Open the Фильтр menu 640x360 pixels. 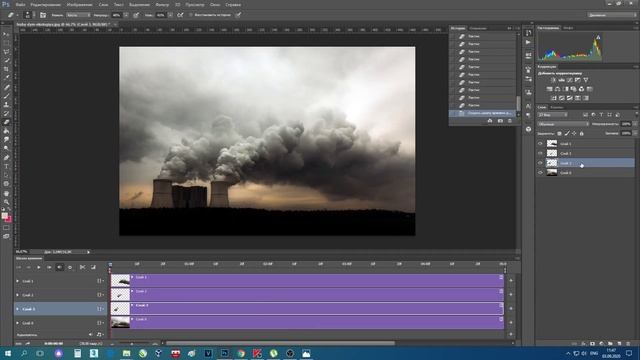point(162,5)
